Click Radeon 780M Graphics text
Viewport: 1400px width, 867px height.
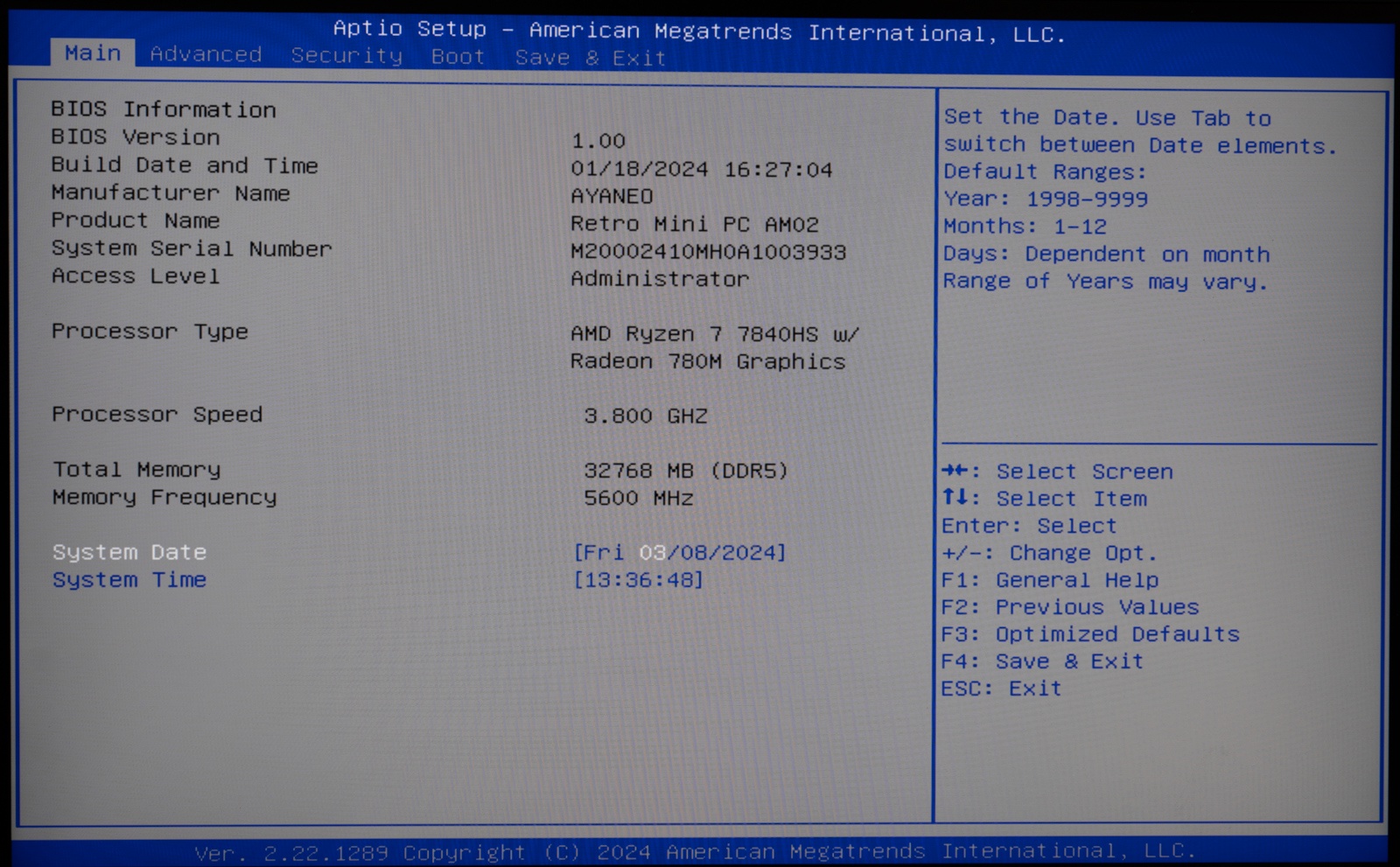pyautogui.click(x=708, y=361)
